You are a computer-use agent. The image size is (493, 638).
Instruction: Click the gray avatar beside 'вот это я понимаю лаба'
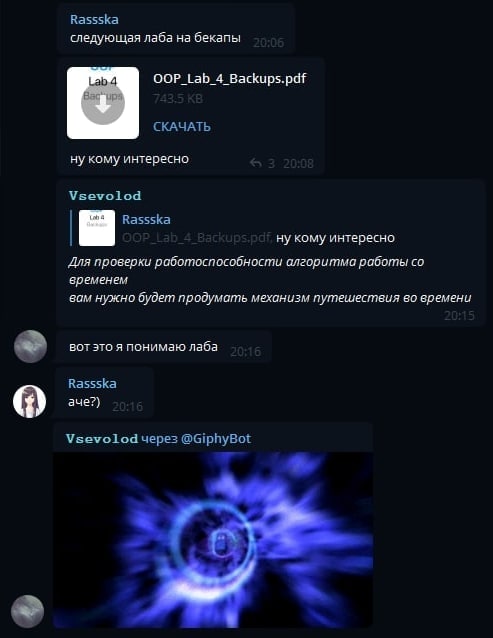pyautogui.click(x=30, y=346)
